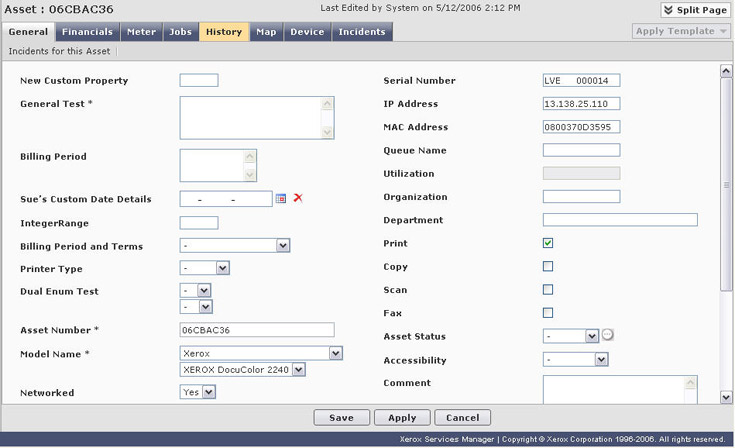
Task: Click the IntegerRange input box
Action: point(199,223)
